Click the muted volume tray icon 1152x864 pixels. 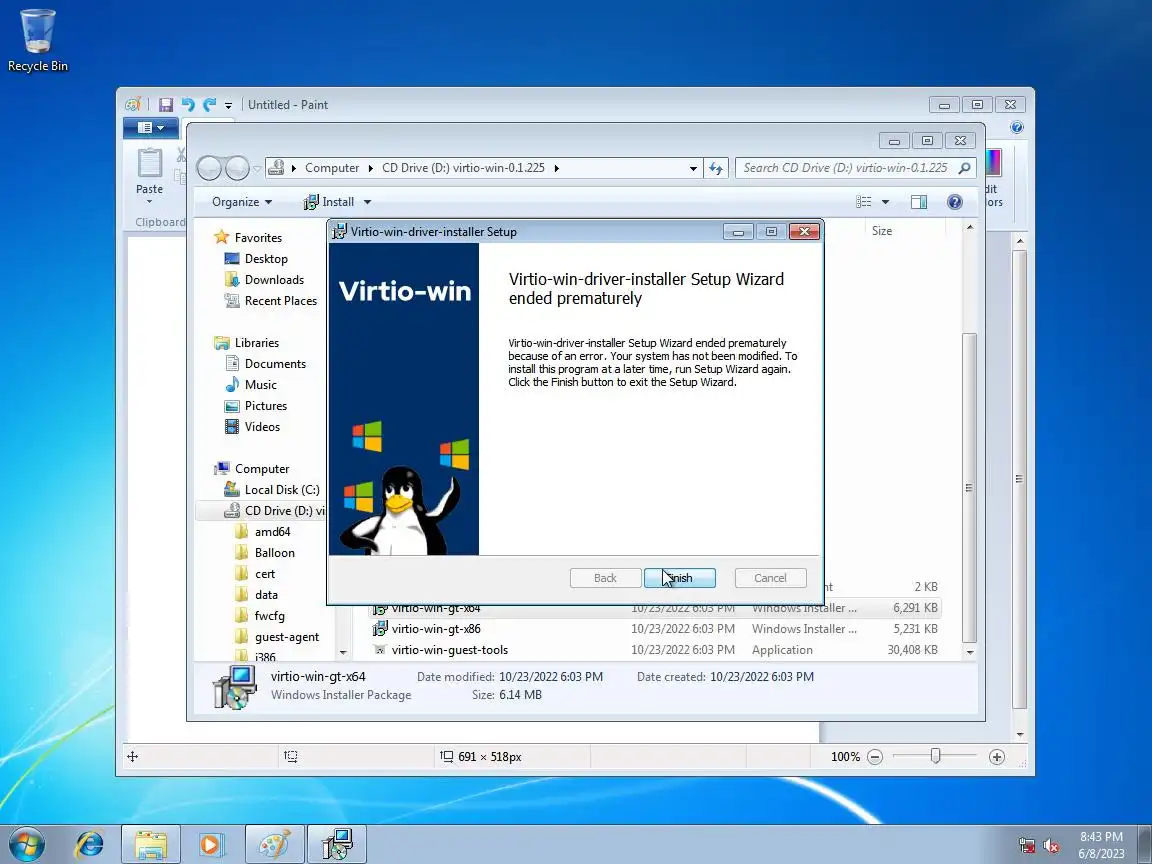(x=1051, y=846)
